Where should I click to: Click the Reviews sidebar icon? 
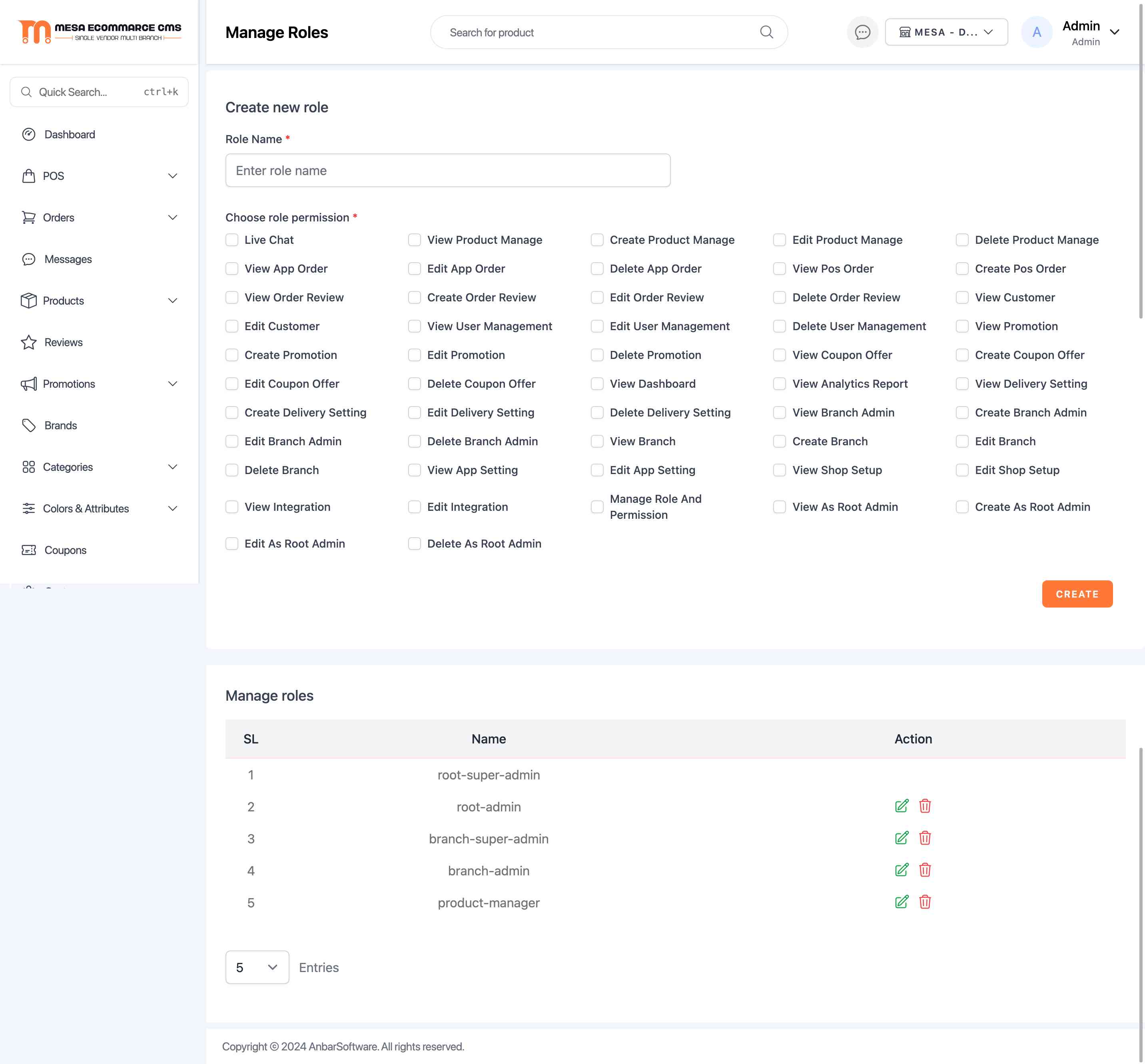pyautogui.click(x=27, y=342)
